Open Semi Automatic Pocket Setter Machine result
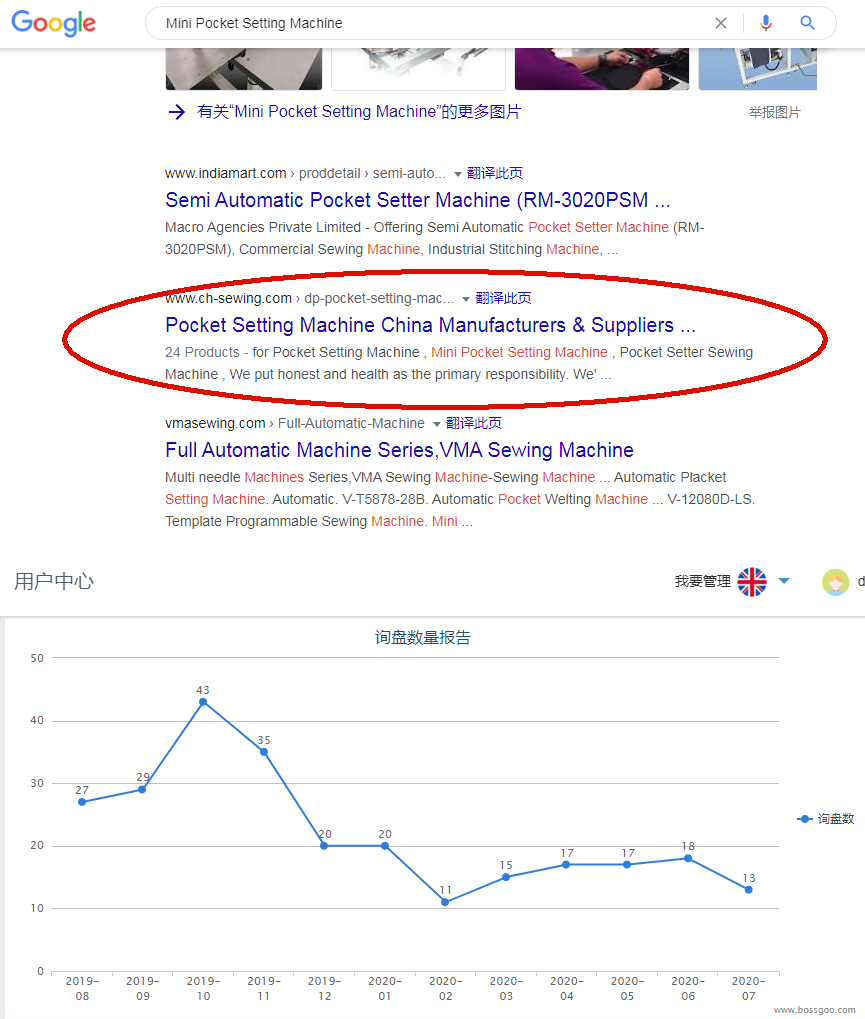This screenshot has width=865, height=1019. pos(417,200)
